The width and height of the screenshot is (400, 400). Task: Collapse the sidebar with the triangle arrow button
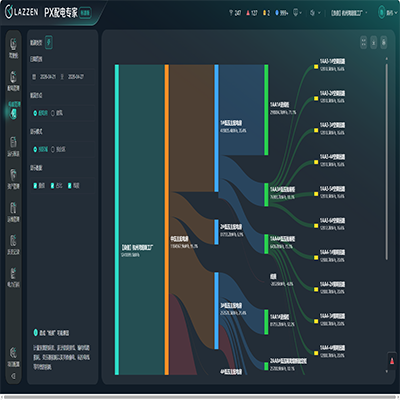[x=13, y=376]
